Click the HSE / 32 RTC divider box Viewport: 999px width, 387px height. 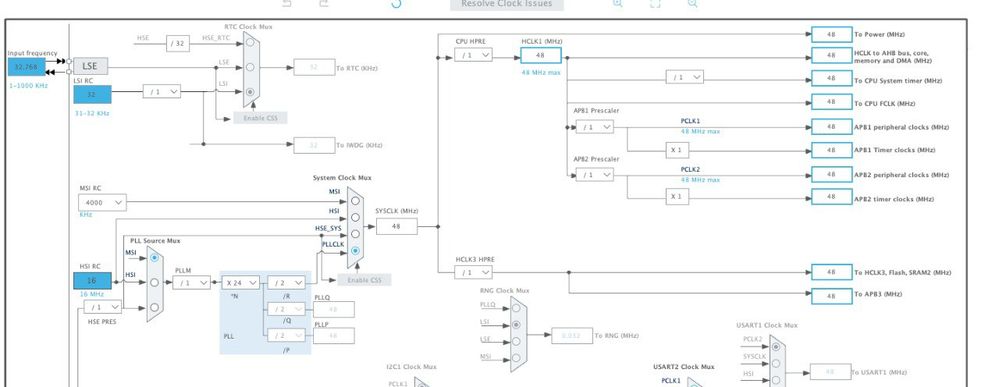[178, 43]
